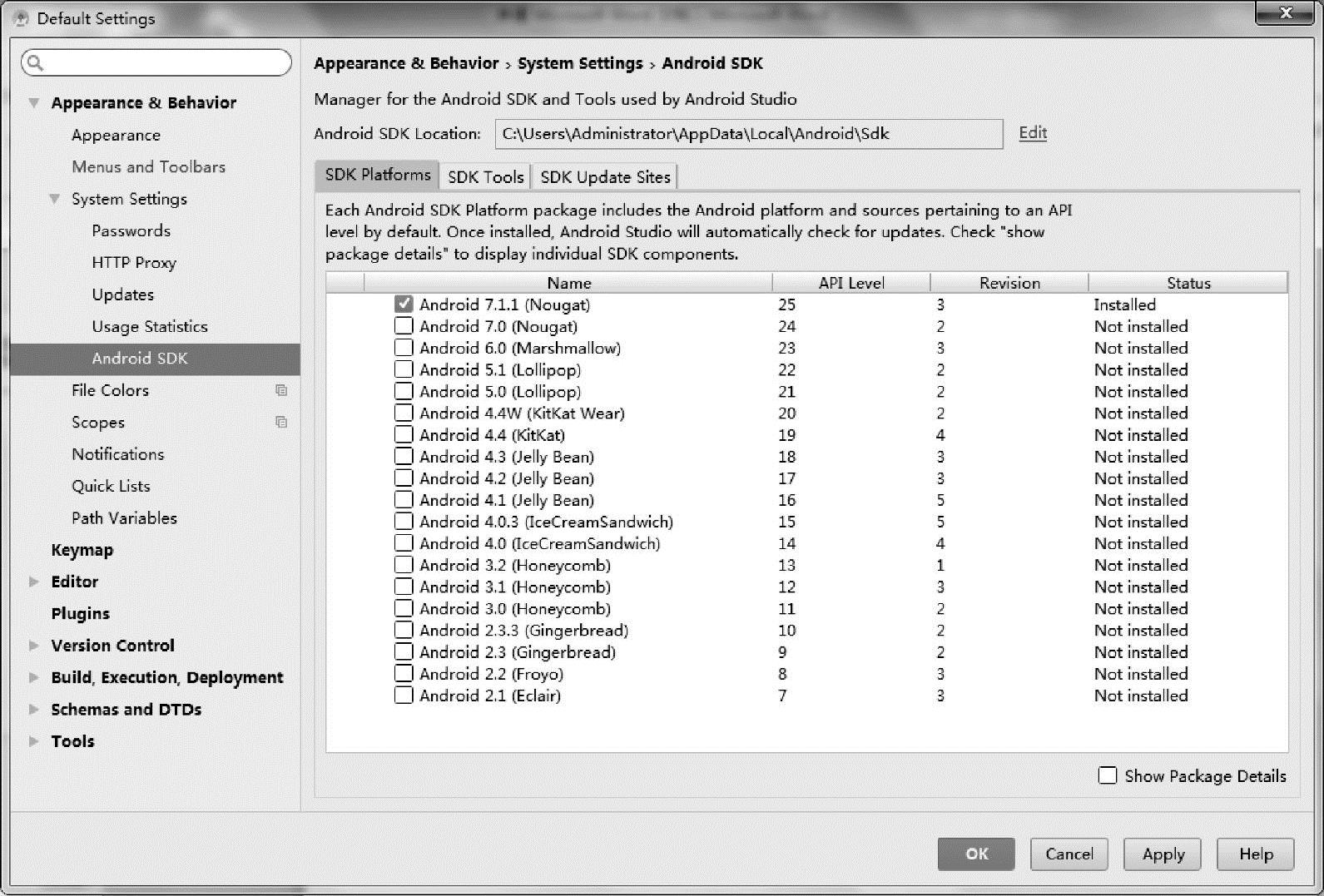
Task: Enable the Android 4.3 (Jelly Bean) checkbox
Action: coord(404,456)
